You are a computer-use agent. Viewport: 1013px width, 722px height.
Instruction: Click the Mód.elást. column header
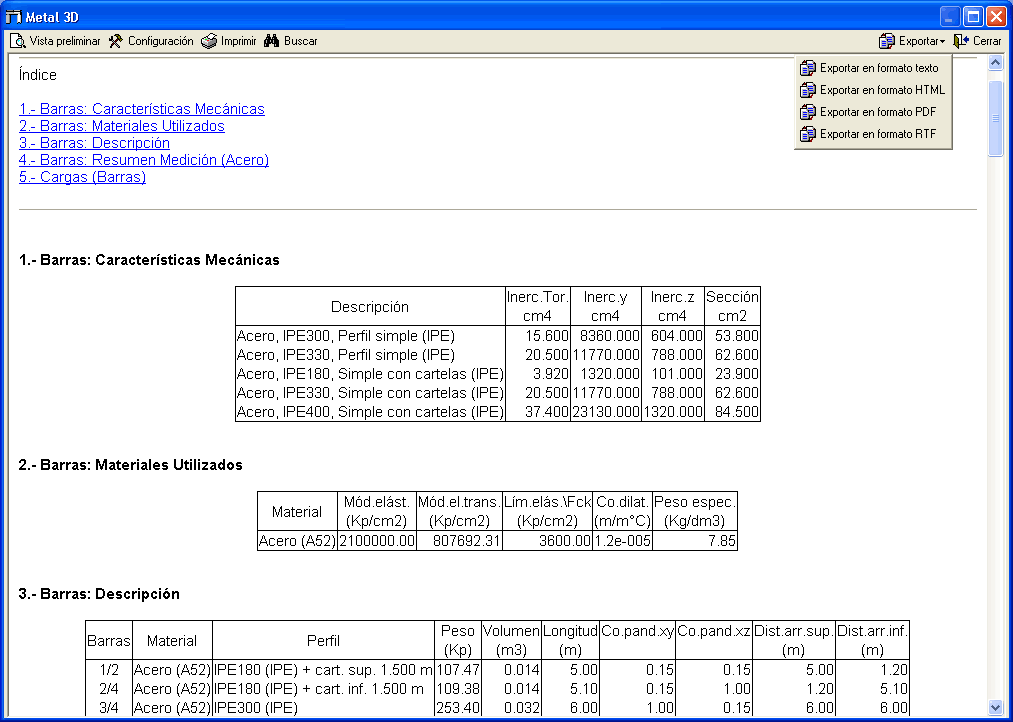(x=377, y=511)
